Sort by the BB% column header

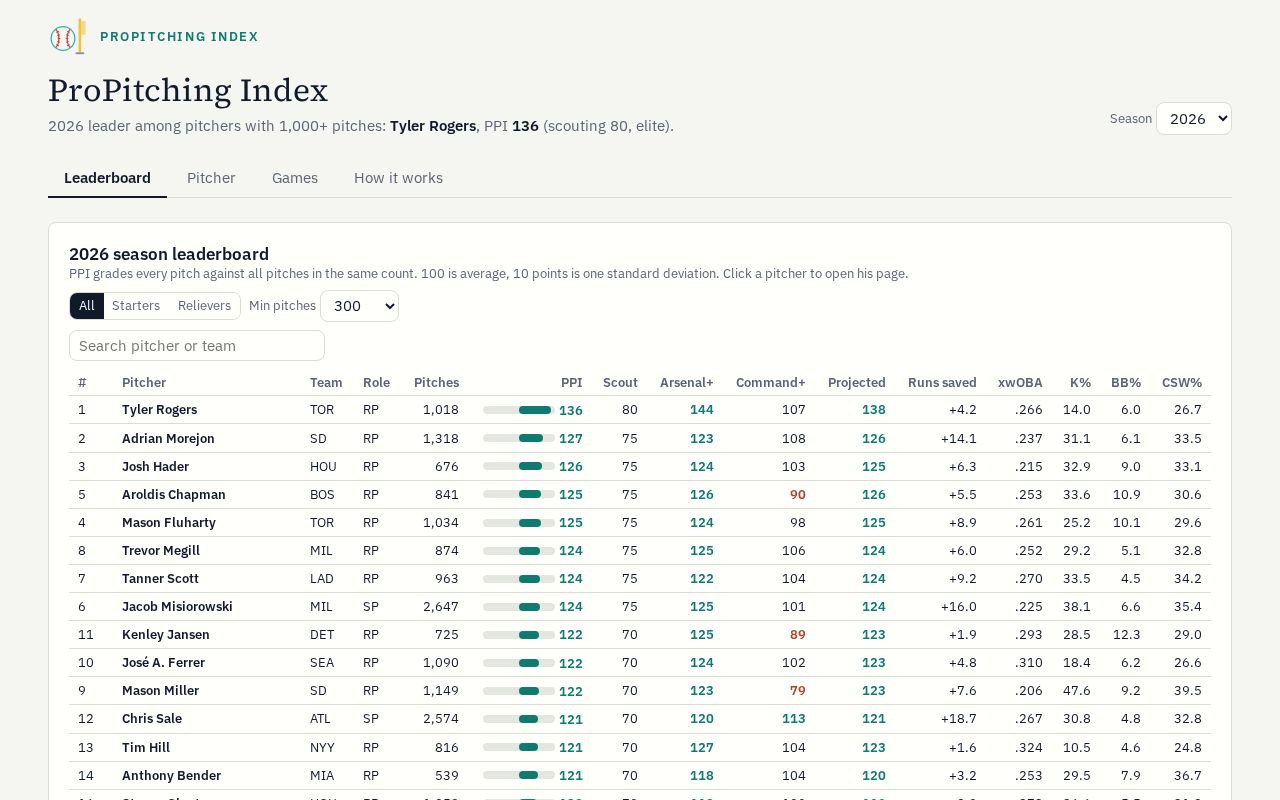click(1126, 383)
